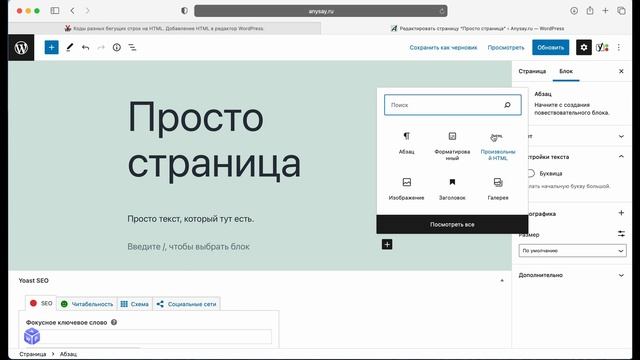Open the Yoast SEO toolbar icon
This screenshot has height=360, width=640.
[602, 48]
